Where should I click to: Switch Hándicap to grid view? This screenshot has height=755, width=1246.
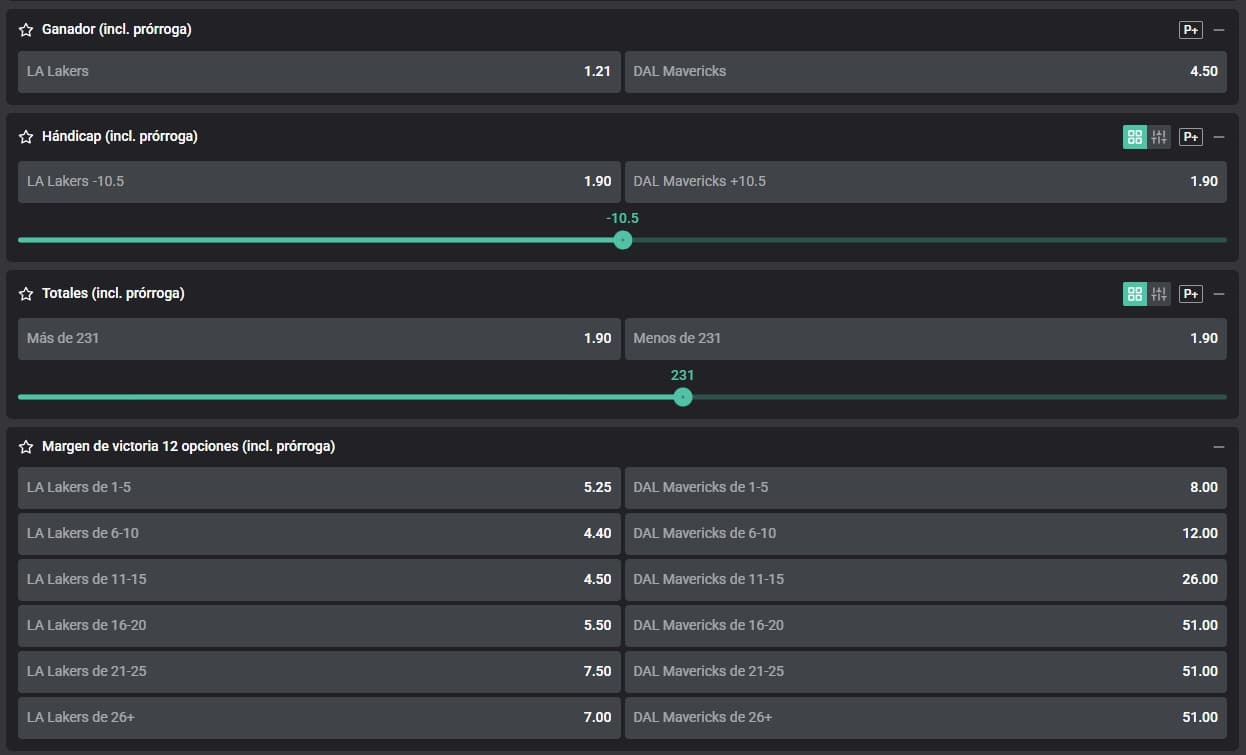tap(1134, 137)
